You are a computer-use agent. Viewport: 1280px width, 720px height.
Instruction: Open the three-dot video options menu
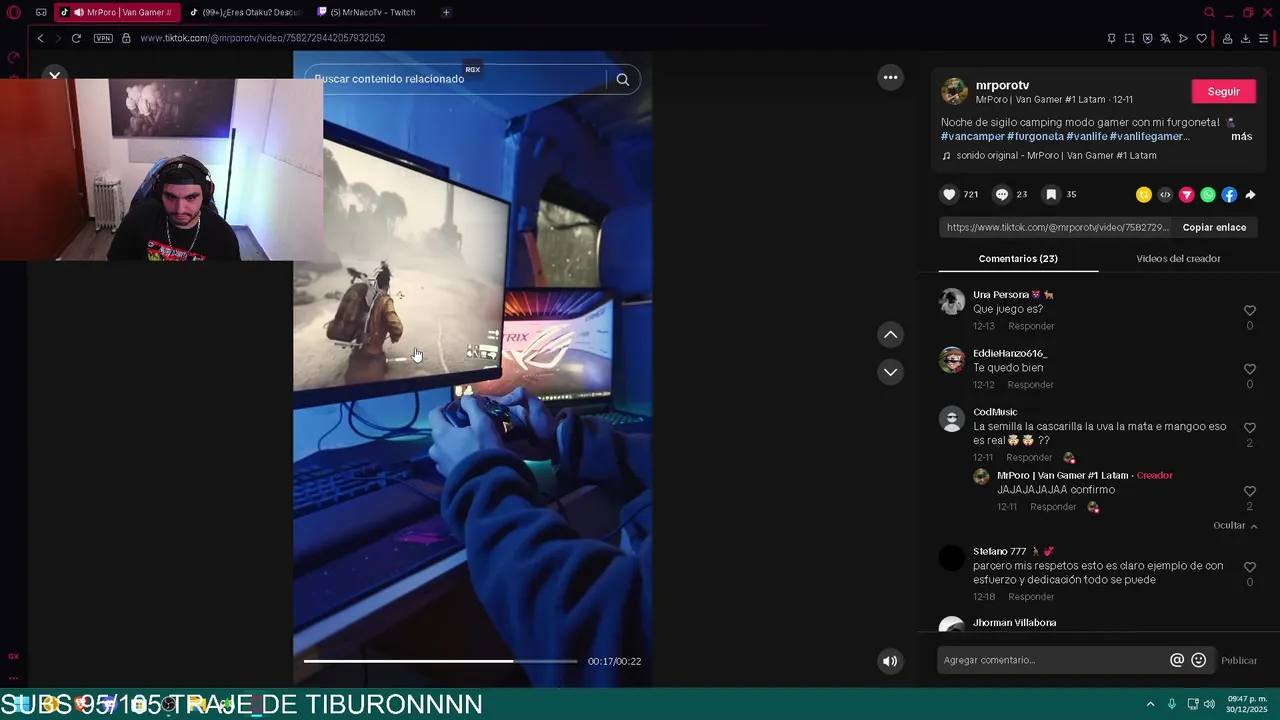click(890, 77)
